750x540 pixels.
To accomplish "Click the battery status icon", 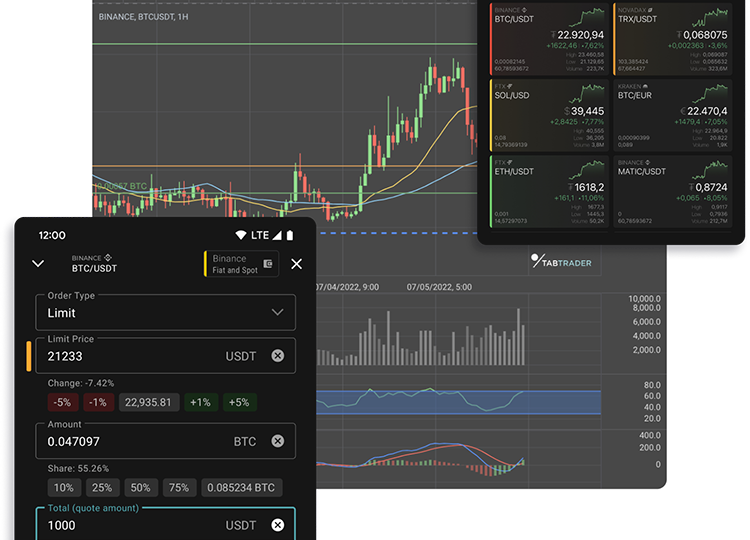I will coord(290,235).
